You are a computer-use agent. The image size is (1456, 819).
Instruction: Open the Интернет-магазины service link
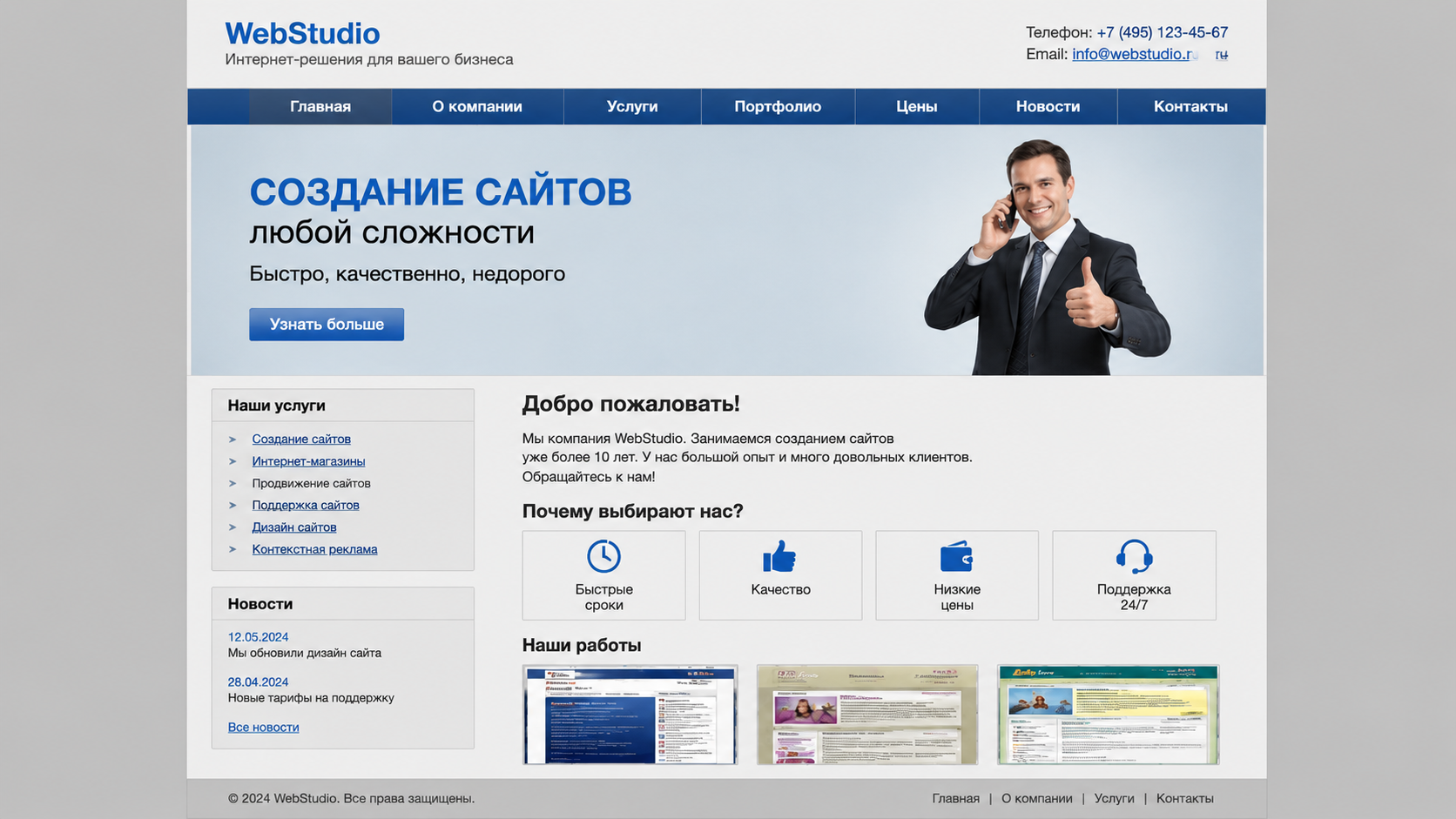click(x=308, y=461)
